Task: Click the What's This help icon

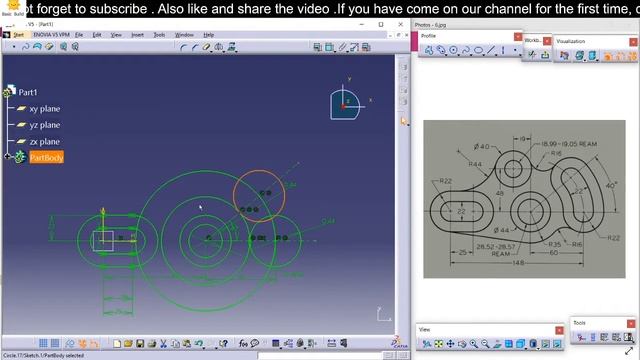Action: pos(223,344)
